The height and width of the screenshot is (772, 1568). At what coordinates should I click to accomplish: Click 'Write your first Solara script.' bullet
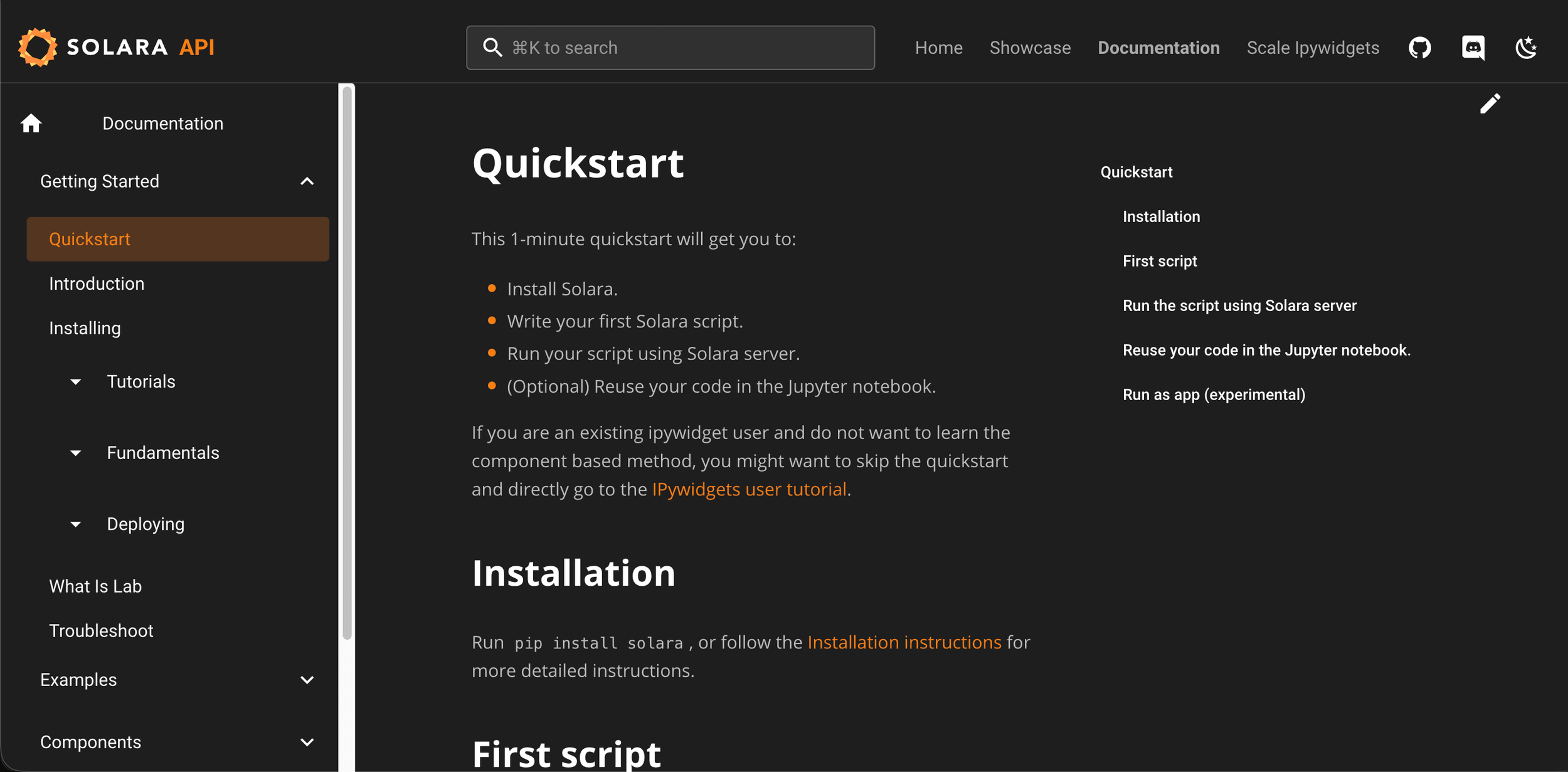625,322
